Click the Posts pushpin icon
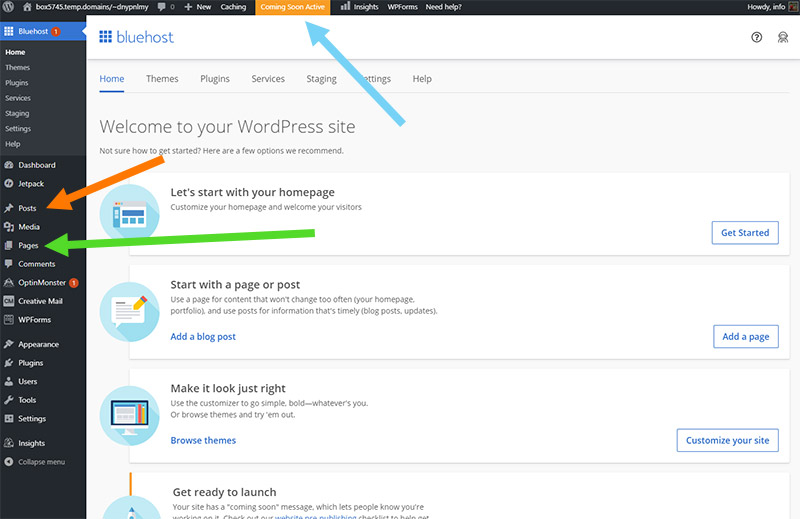800x519 pixels. point(9,208)
